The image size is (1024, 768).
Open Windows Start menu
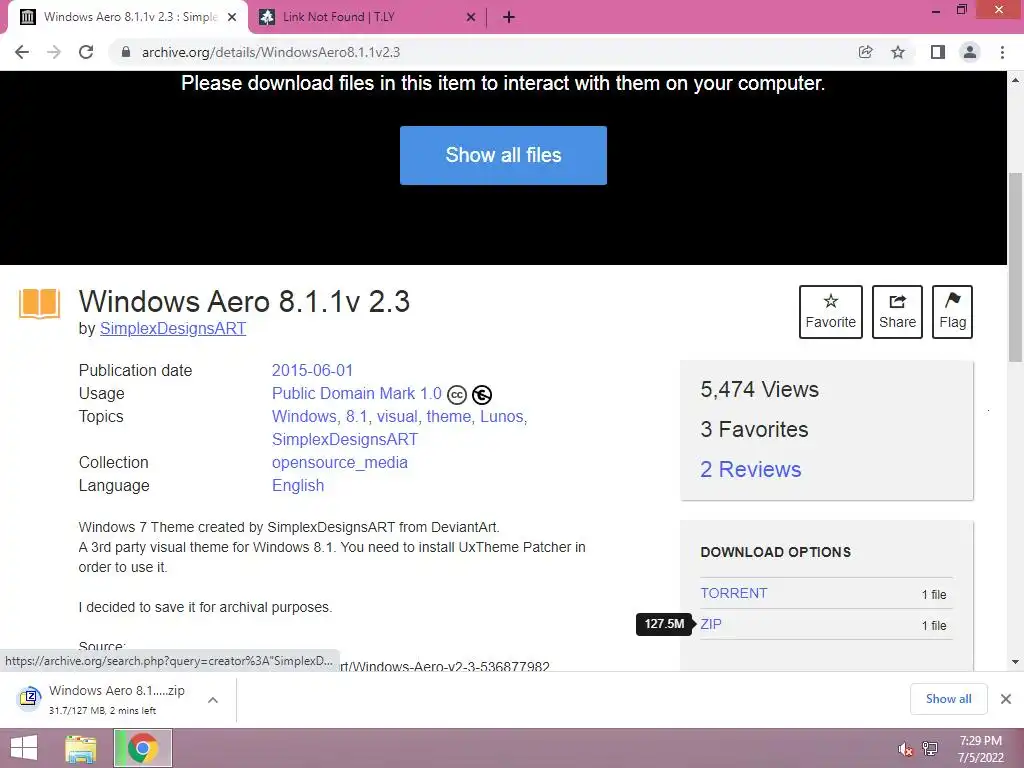(24, 748)
